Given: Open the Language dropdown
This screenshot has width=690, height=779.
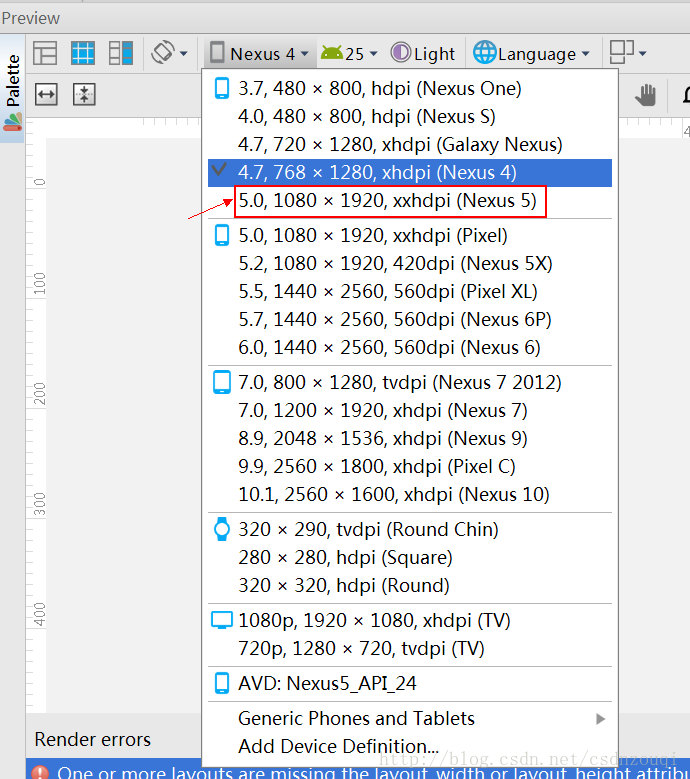Looking at the screenshot, I should pyautogui.click(x=531, y=53).
